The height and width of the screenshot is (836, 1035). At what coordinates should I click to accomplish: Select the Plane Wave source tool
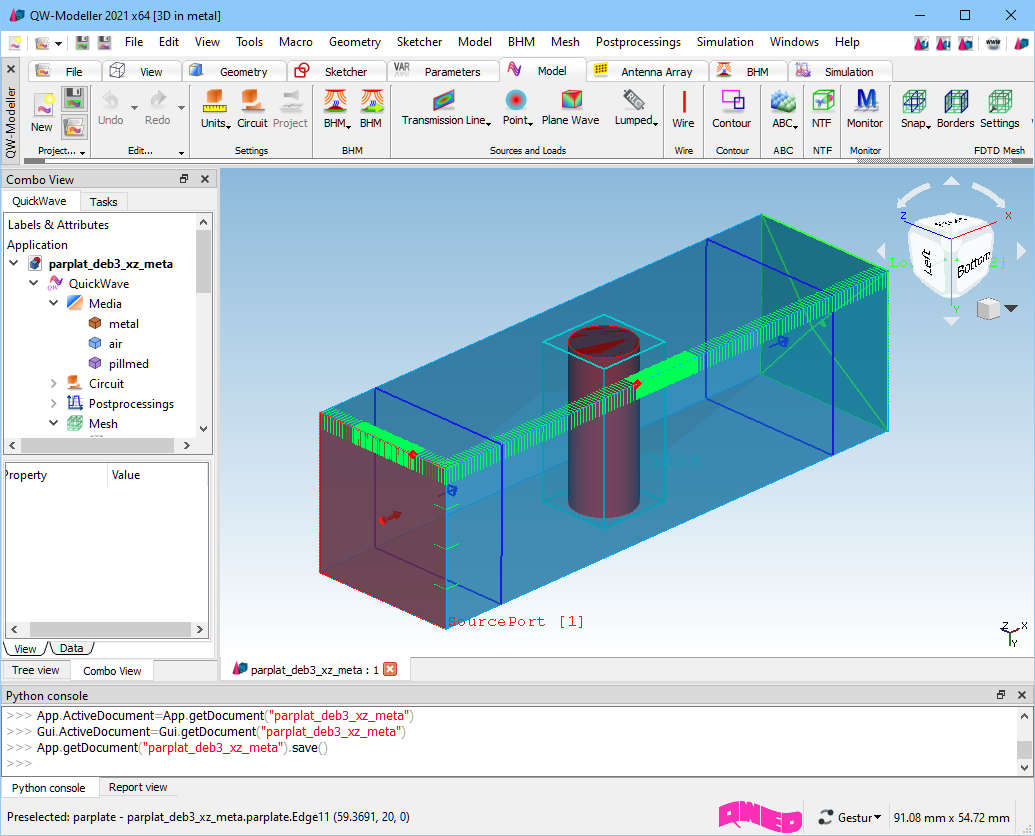(x=570, y=109)
